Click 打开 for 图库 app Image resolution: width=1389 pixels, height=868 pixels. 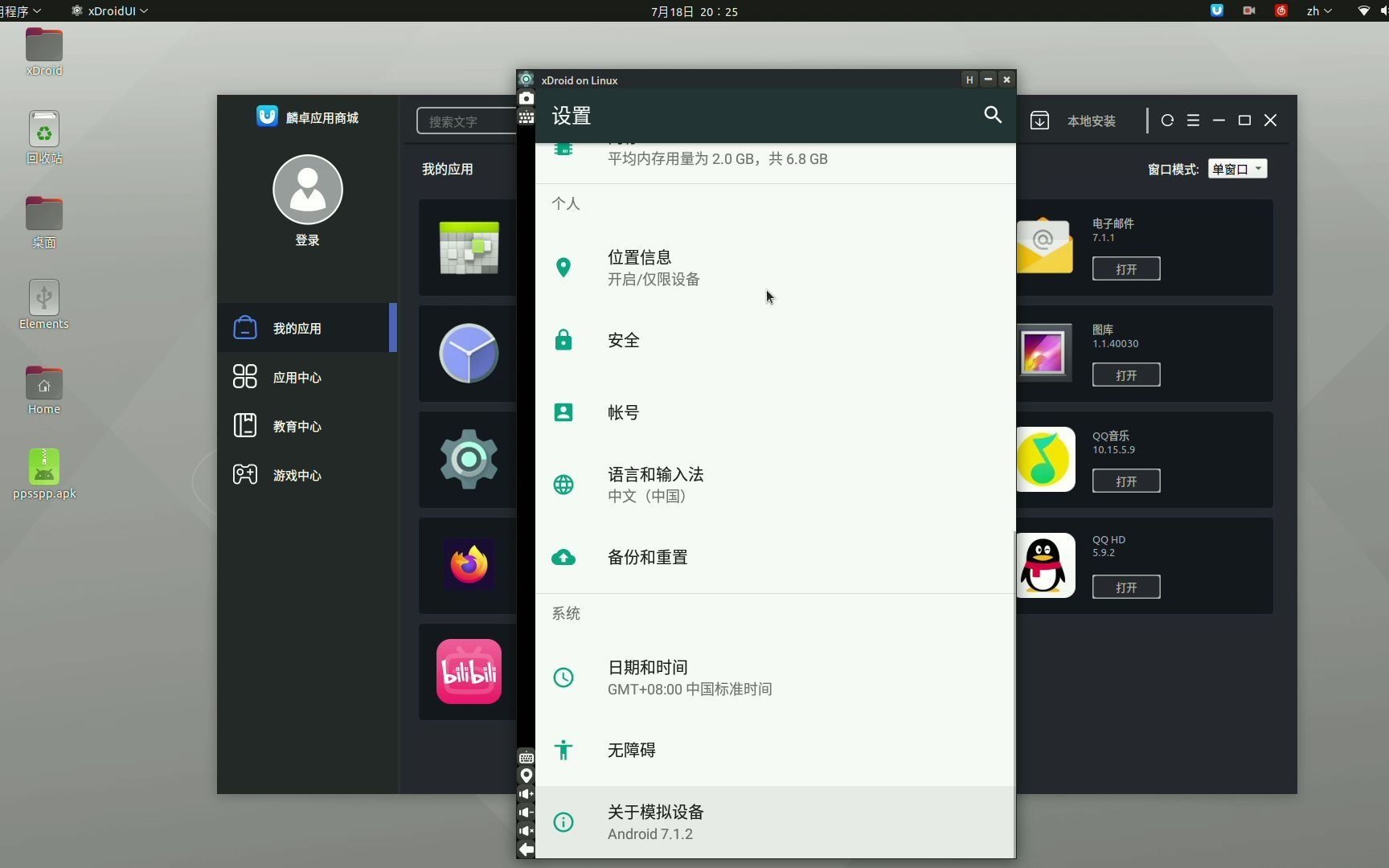[1126, 375]
